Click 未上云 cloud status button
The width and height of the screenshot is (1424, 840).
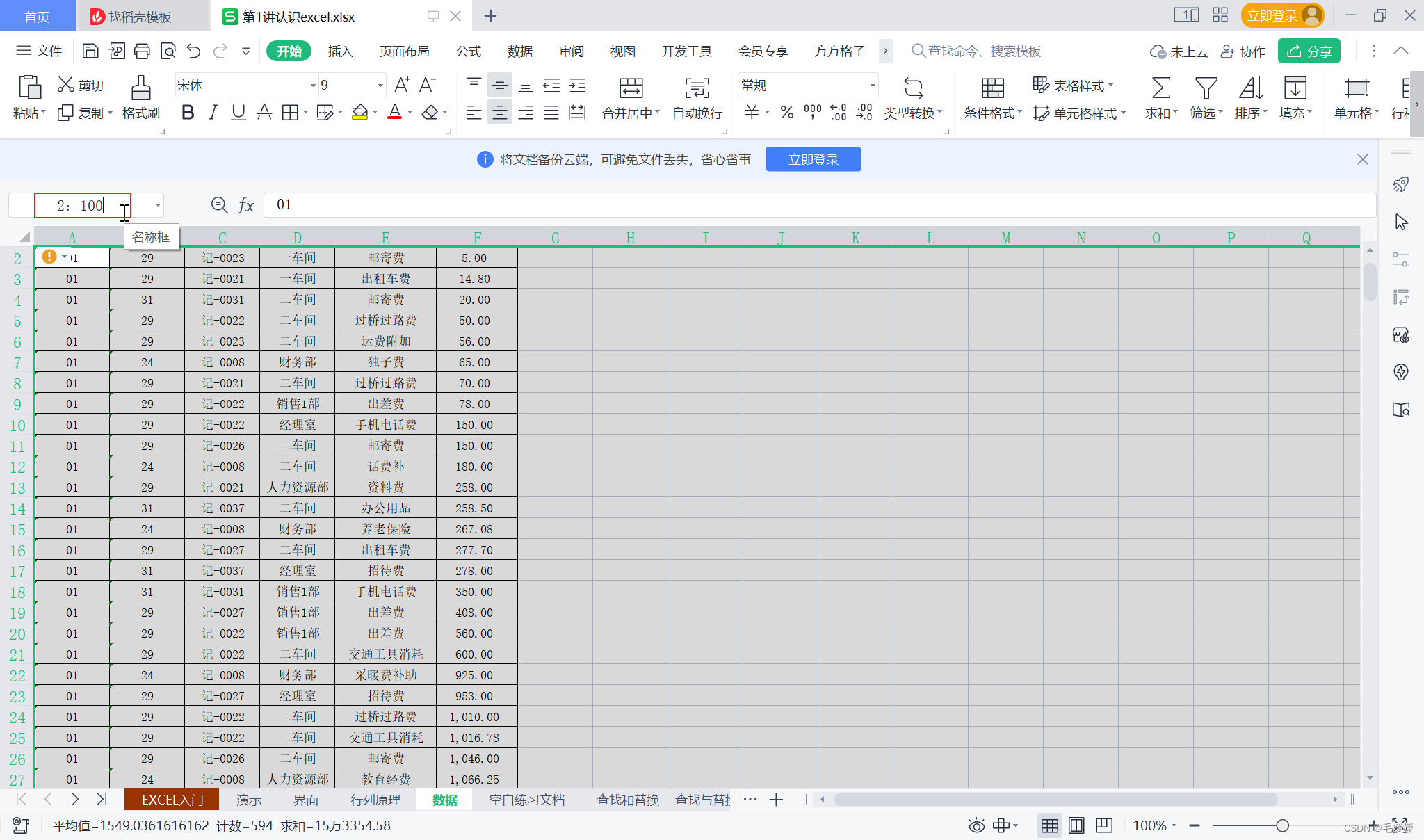[x=1179, y=51]
